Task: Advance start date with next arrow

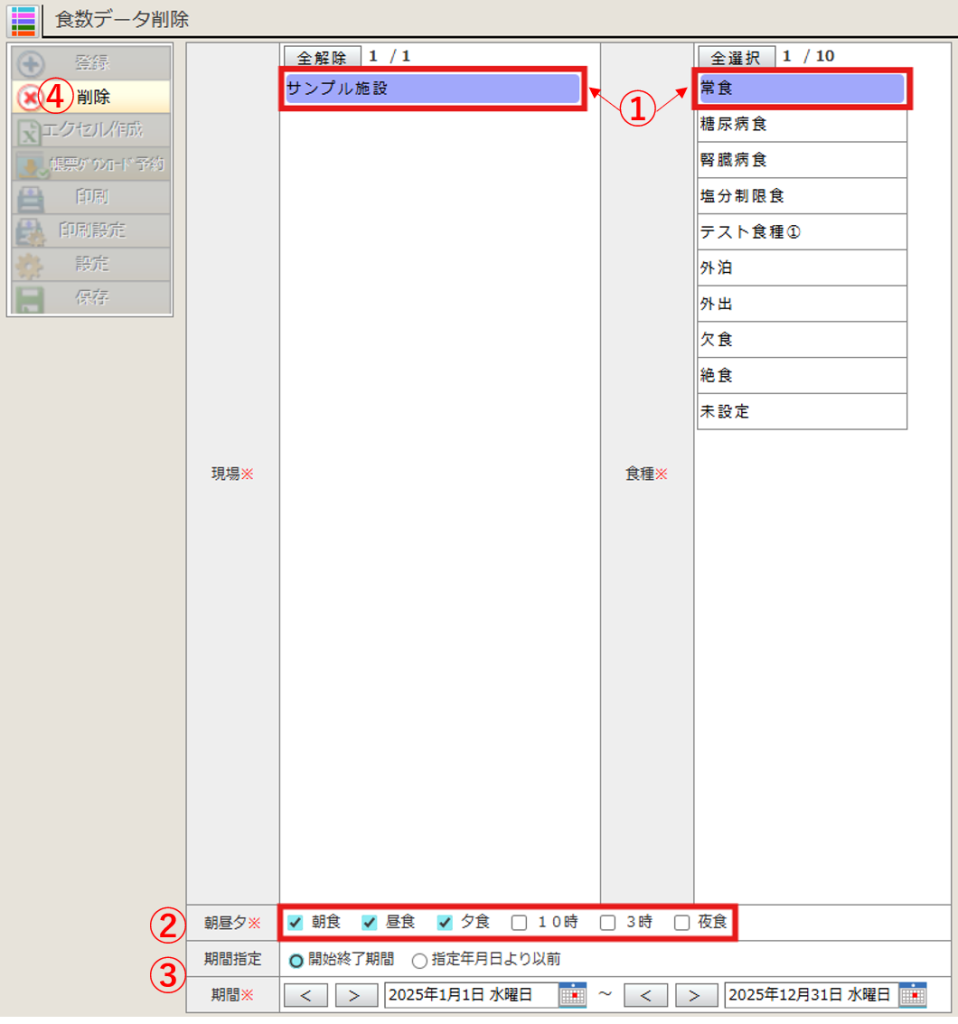Action: click(355, 995)
